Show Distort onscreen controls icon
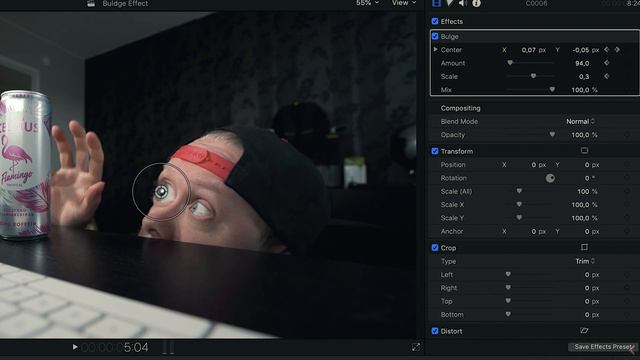This screenshot has height=360, width=640. click(x=584, y=331)
